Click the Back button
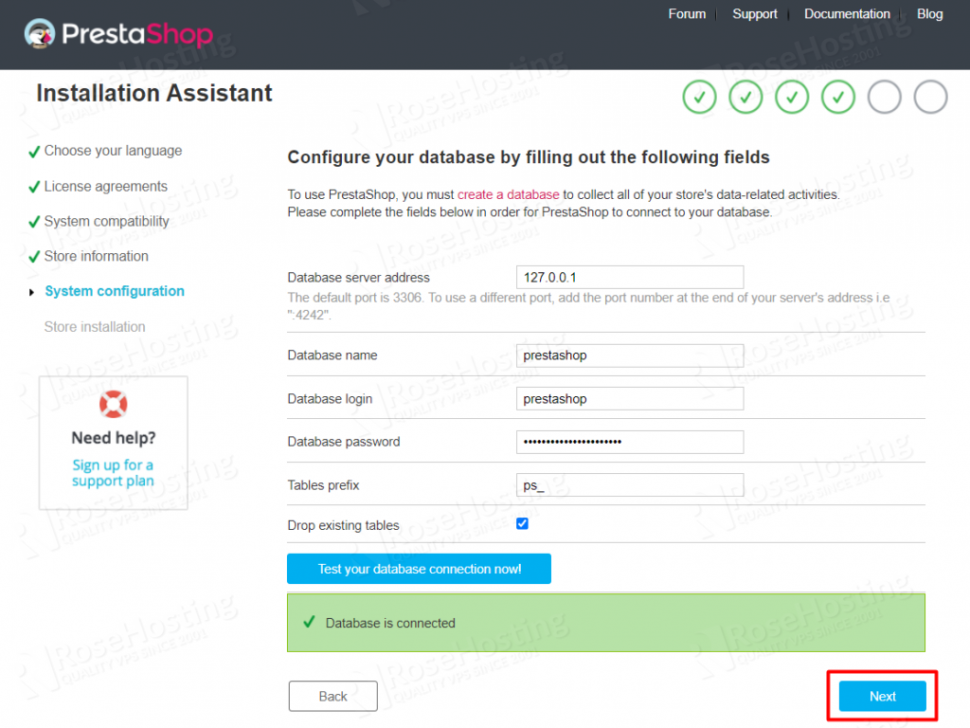Image resolution: width=970 pixels, height=728 pixels. pyautogui.click(x=333, y=696)
